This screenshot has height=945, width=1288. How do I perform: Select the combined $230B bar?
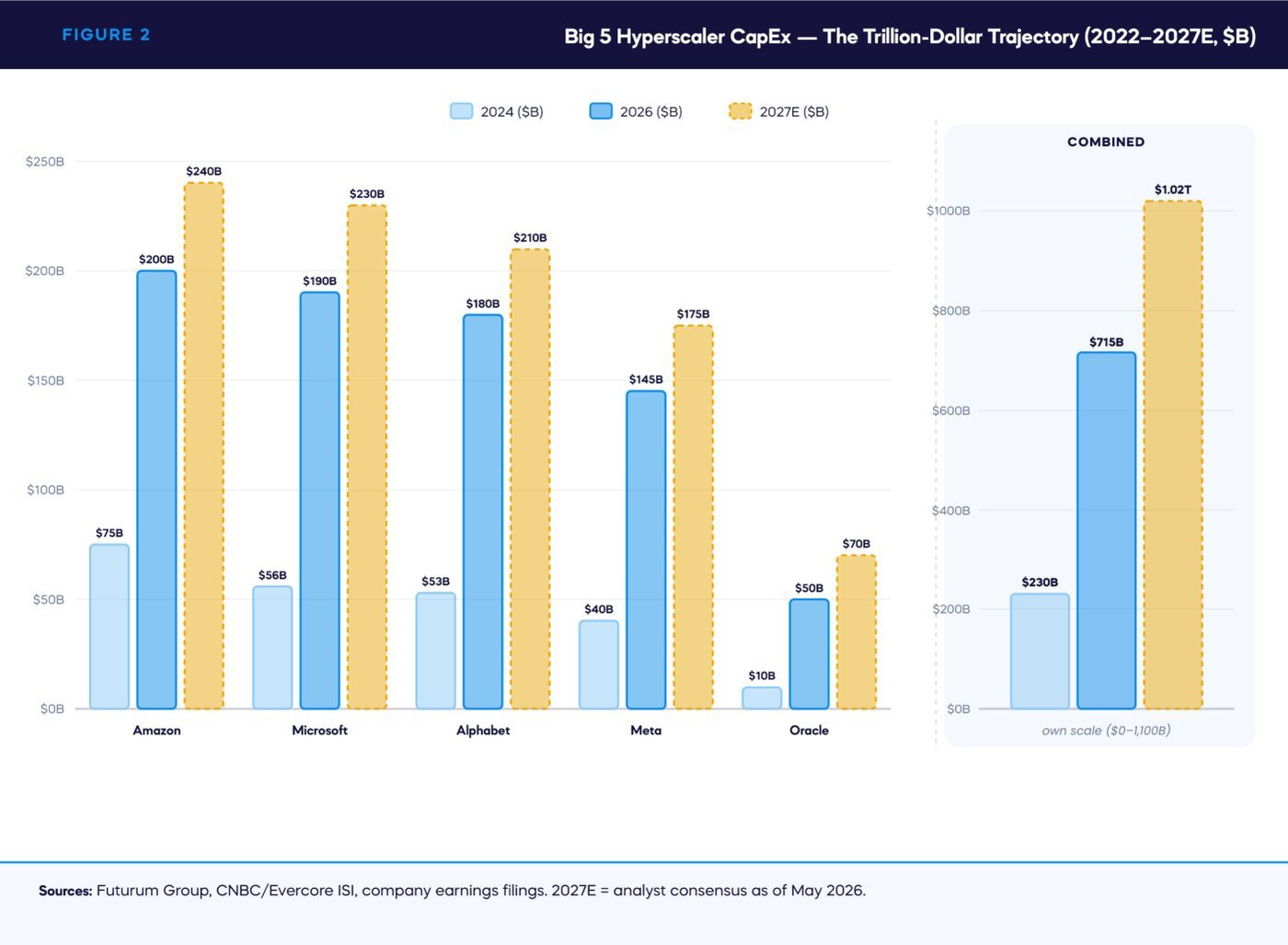click(x=1040, y=651)
